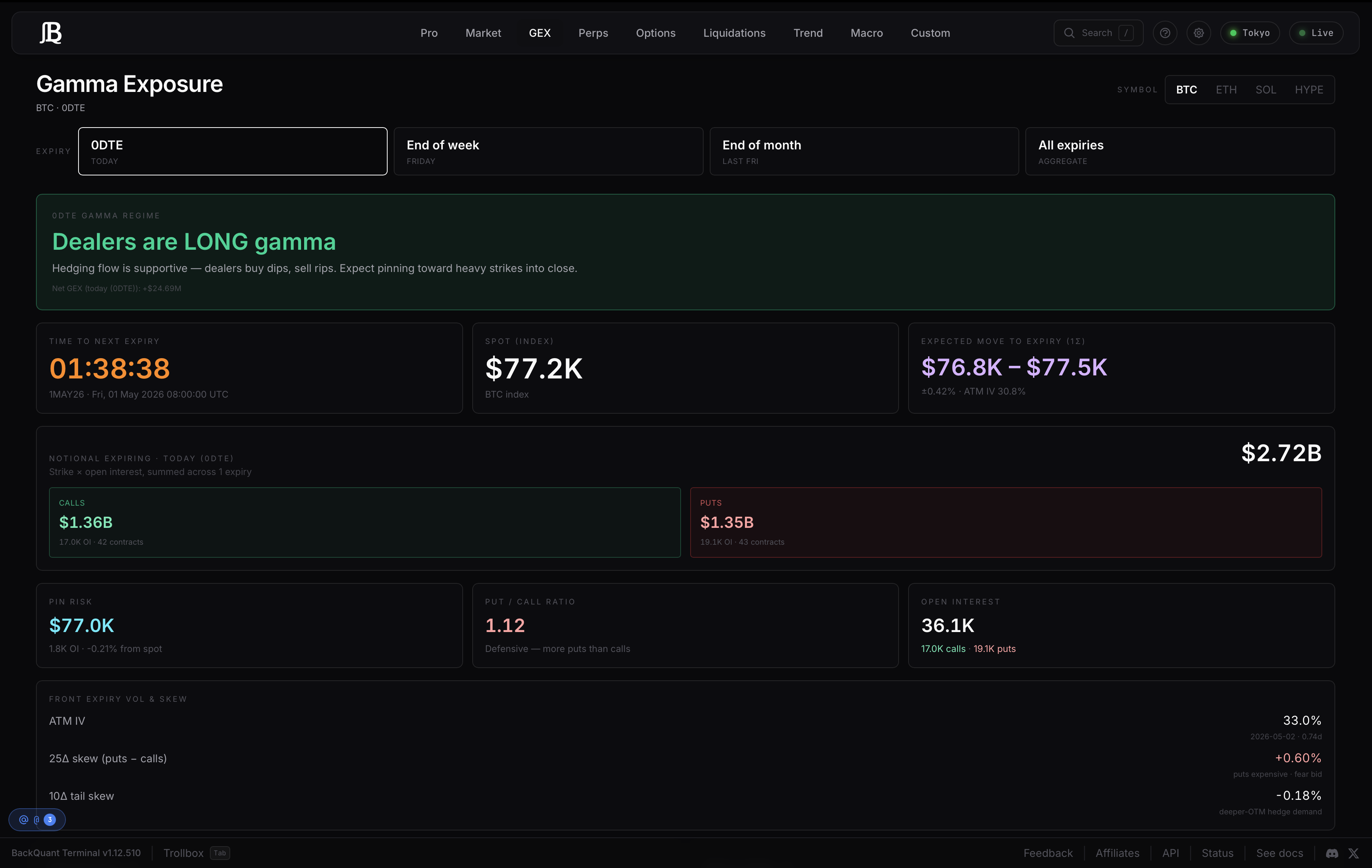Click the Feedback footer link
This screenshot has height=868, width=1372.
[x=1048, y=853]
